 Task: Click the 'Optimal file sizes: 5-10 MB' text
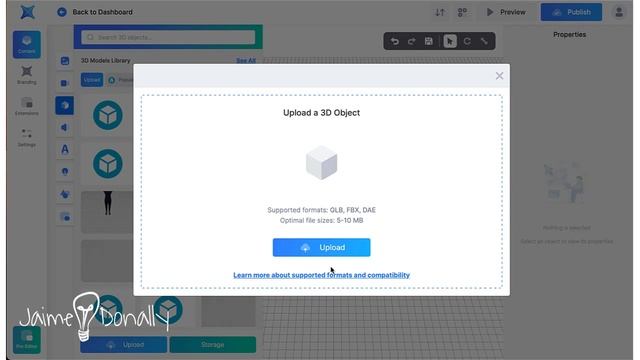coord(321,220)
